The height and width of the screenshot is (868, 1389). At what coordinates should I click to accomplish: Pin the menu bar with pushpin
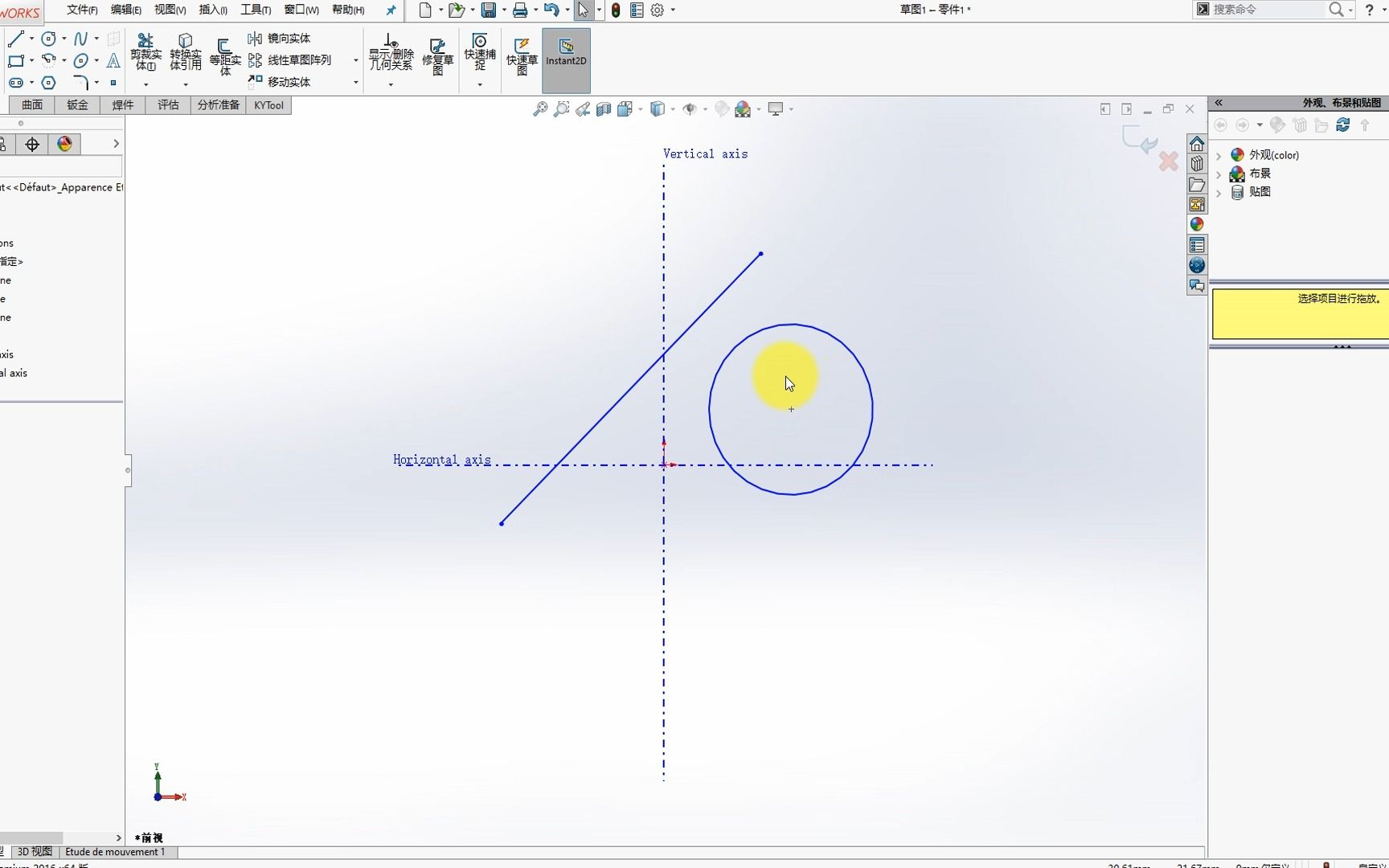(x=391, y=10)
